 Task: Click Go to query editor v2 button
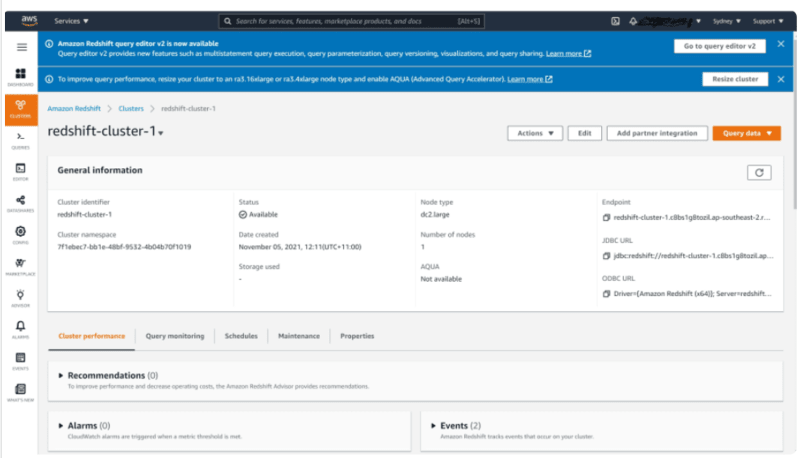point(719,46)
